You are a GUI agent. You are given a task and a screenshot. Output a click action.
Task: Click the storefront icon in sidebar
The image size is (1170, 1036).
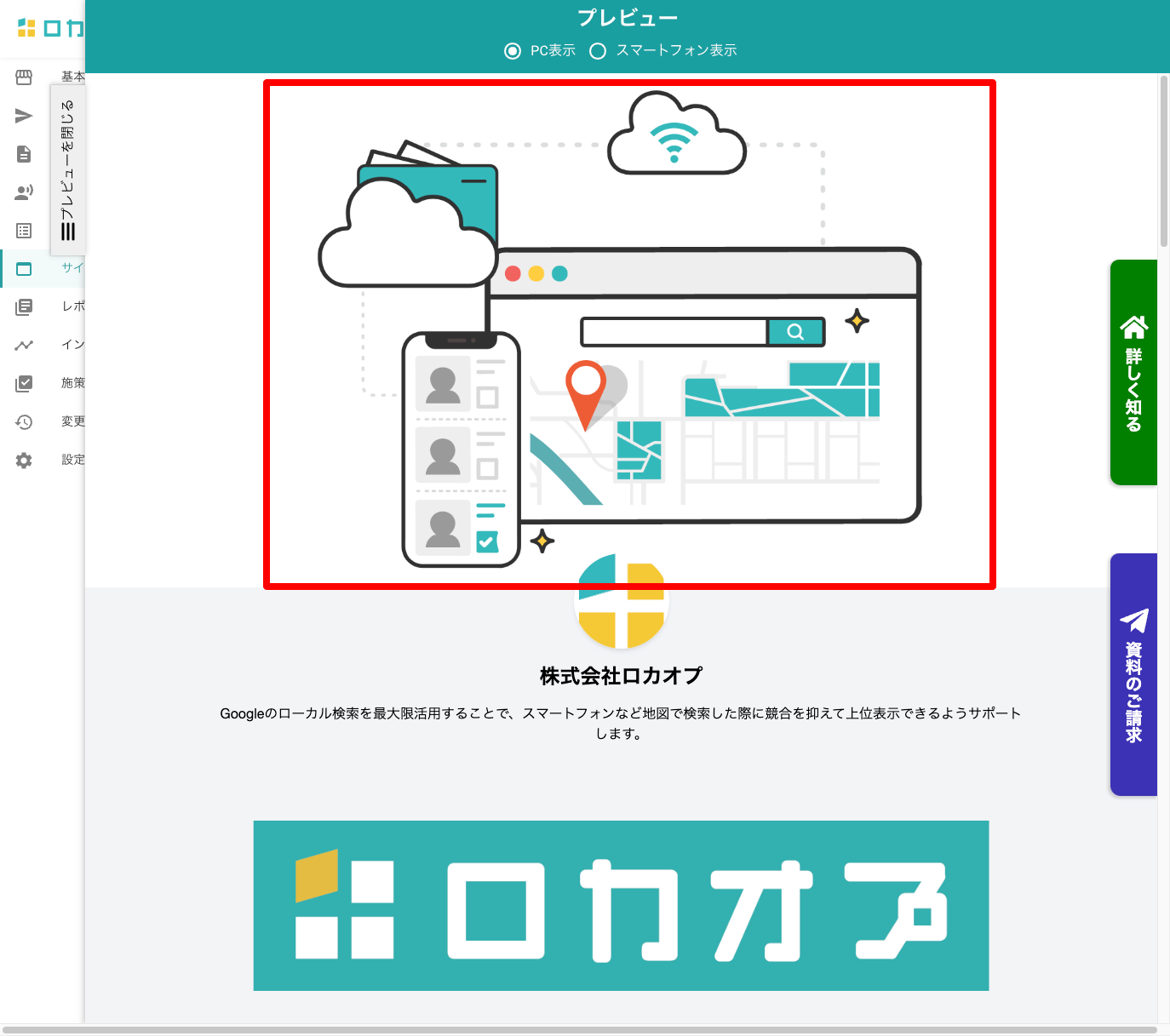[24, 77]
